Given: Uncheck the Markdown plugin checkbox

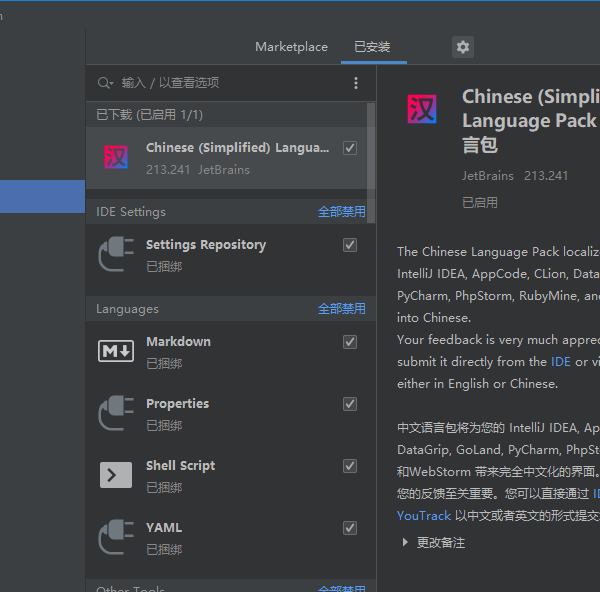Looking at the screenshot, I should coord(350,342).
